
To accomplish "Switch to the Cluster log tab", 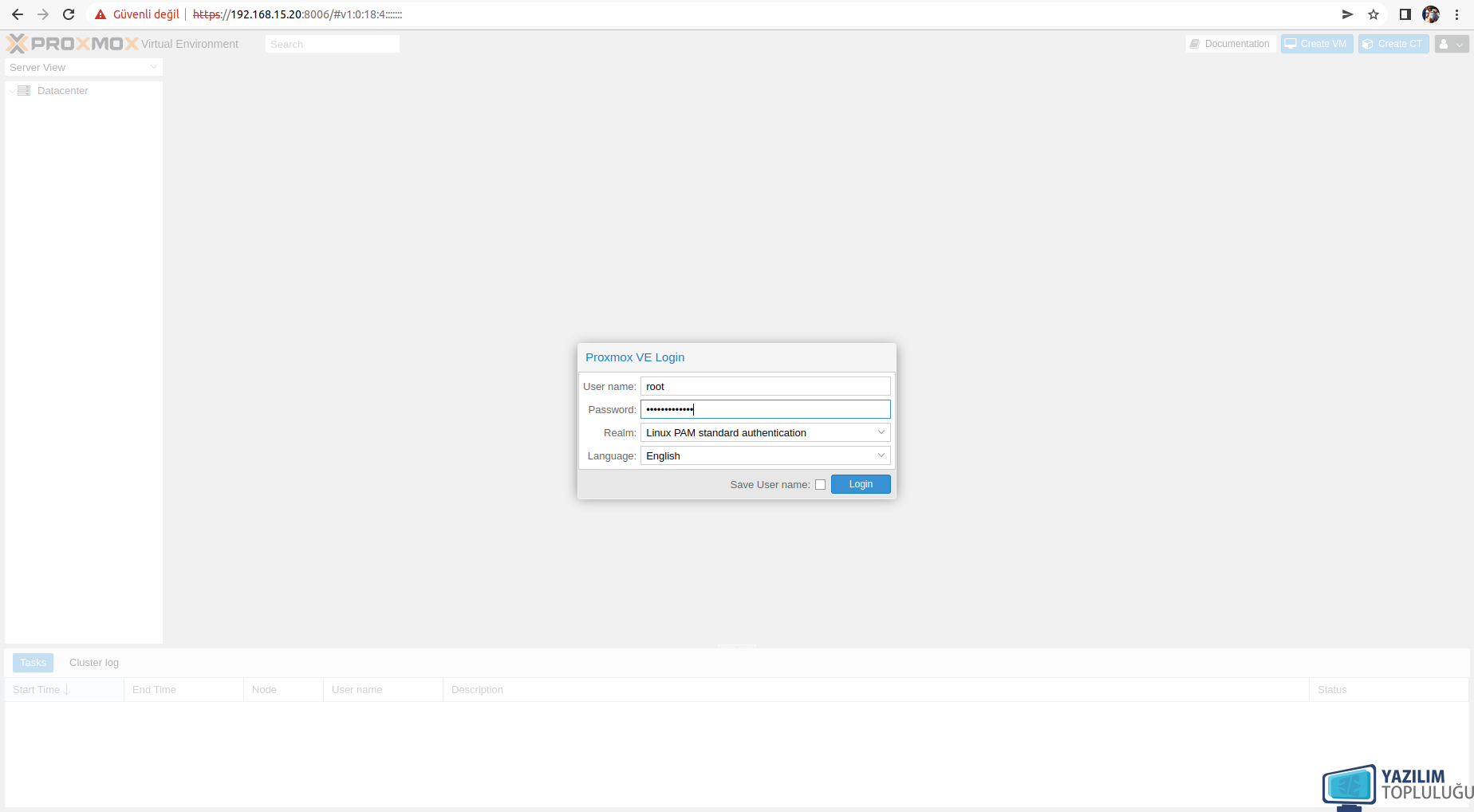I will (94, 663).
